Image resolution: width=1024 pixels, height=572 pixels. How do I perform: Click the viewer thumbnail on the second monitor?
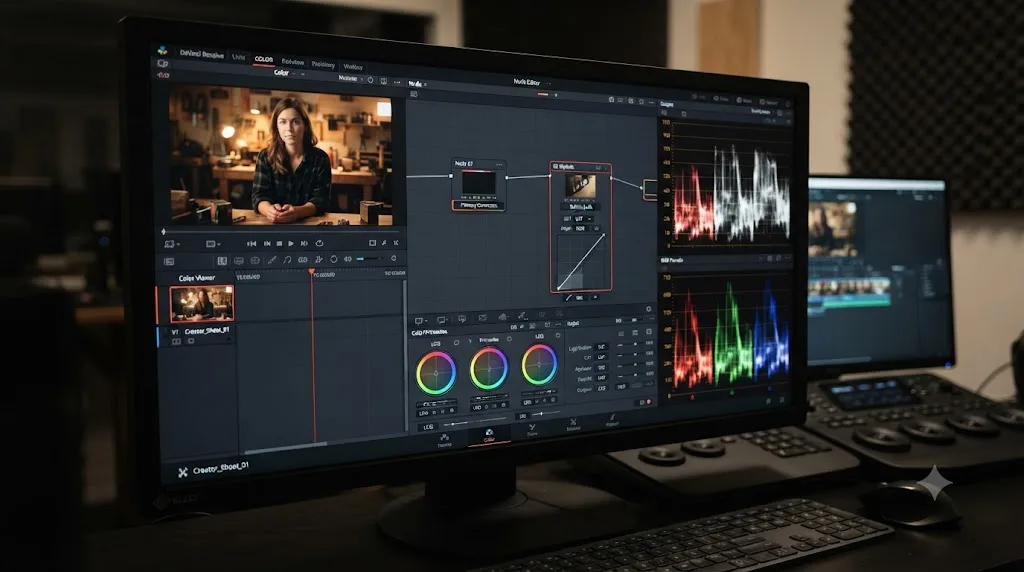(832, 230)
